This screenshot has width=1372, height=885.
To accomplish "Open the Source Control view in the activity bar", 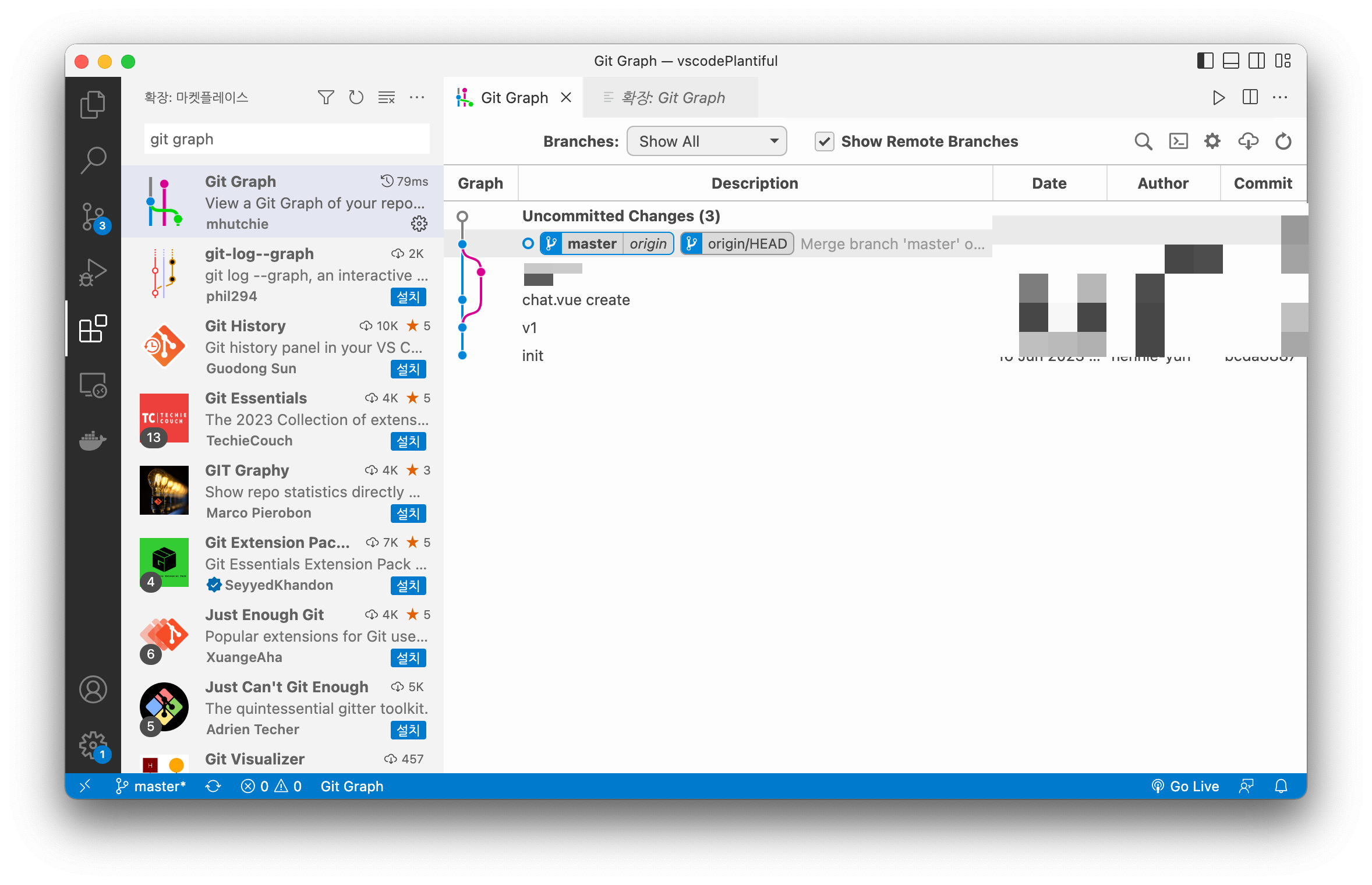I will point(93,217).
